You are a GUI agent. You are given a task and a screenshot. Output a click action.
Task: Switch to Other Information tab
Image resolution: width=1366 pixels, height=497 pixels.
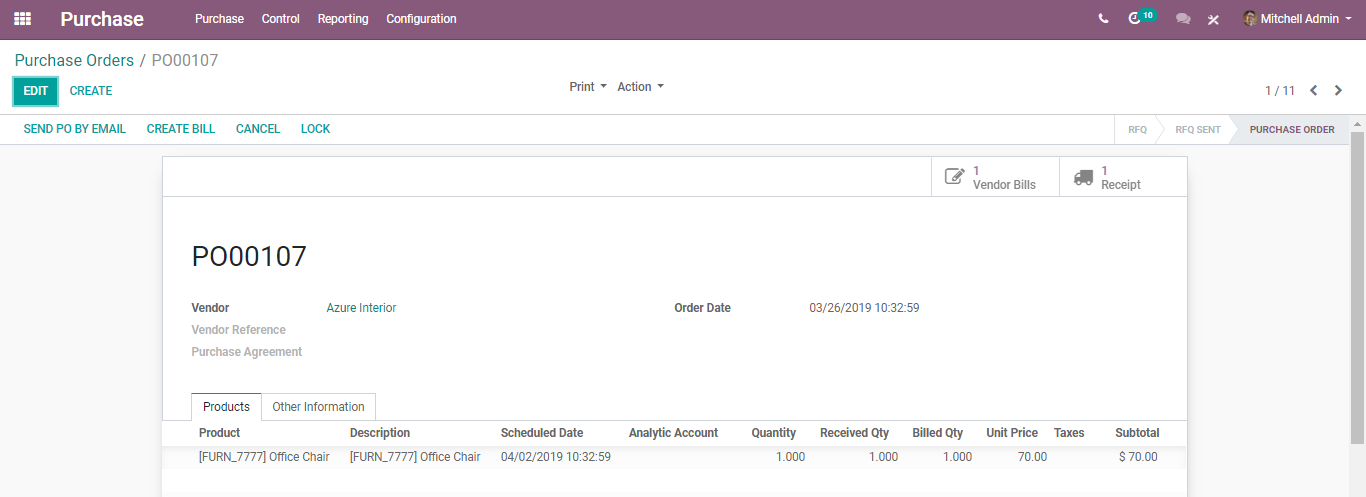point(318,407)
